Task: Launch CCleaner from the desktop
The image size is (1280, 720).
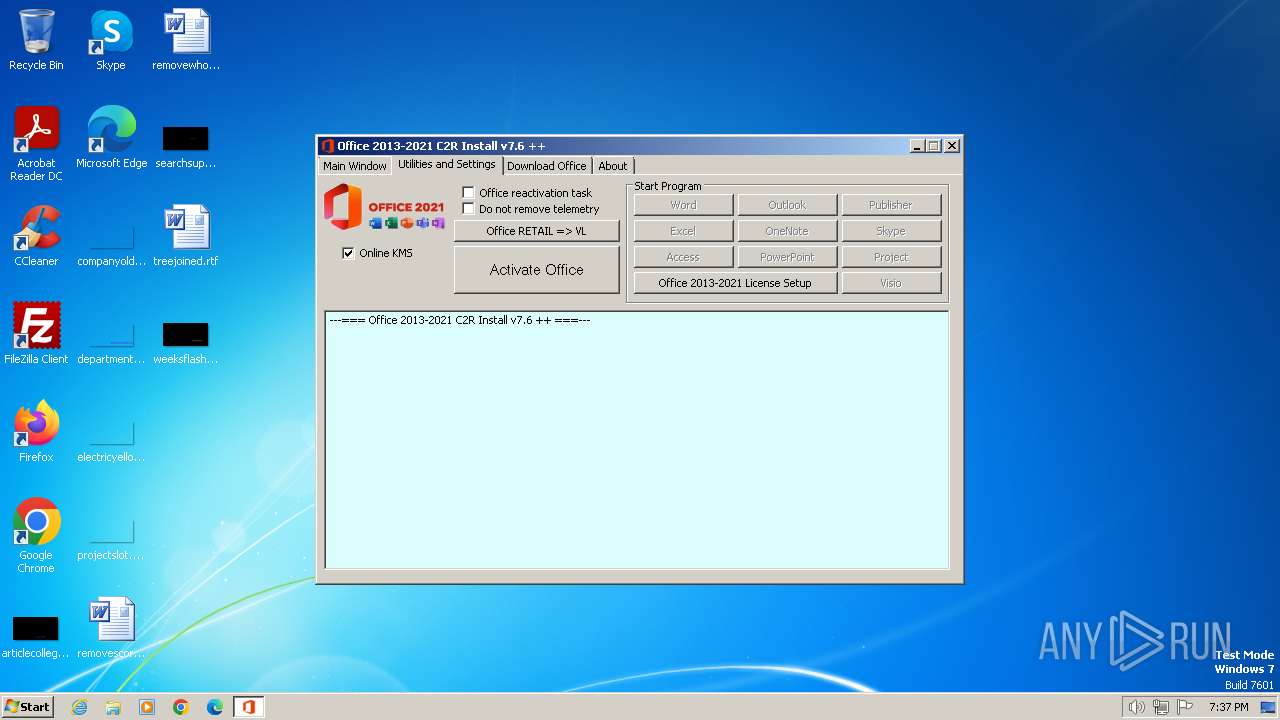Action: pos(36,236)
